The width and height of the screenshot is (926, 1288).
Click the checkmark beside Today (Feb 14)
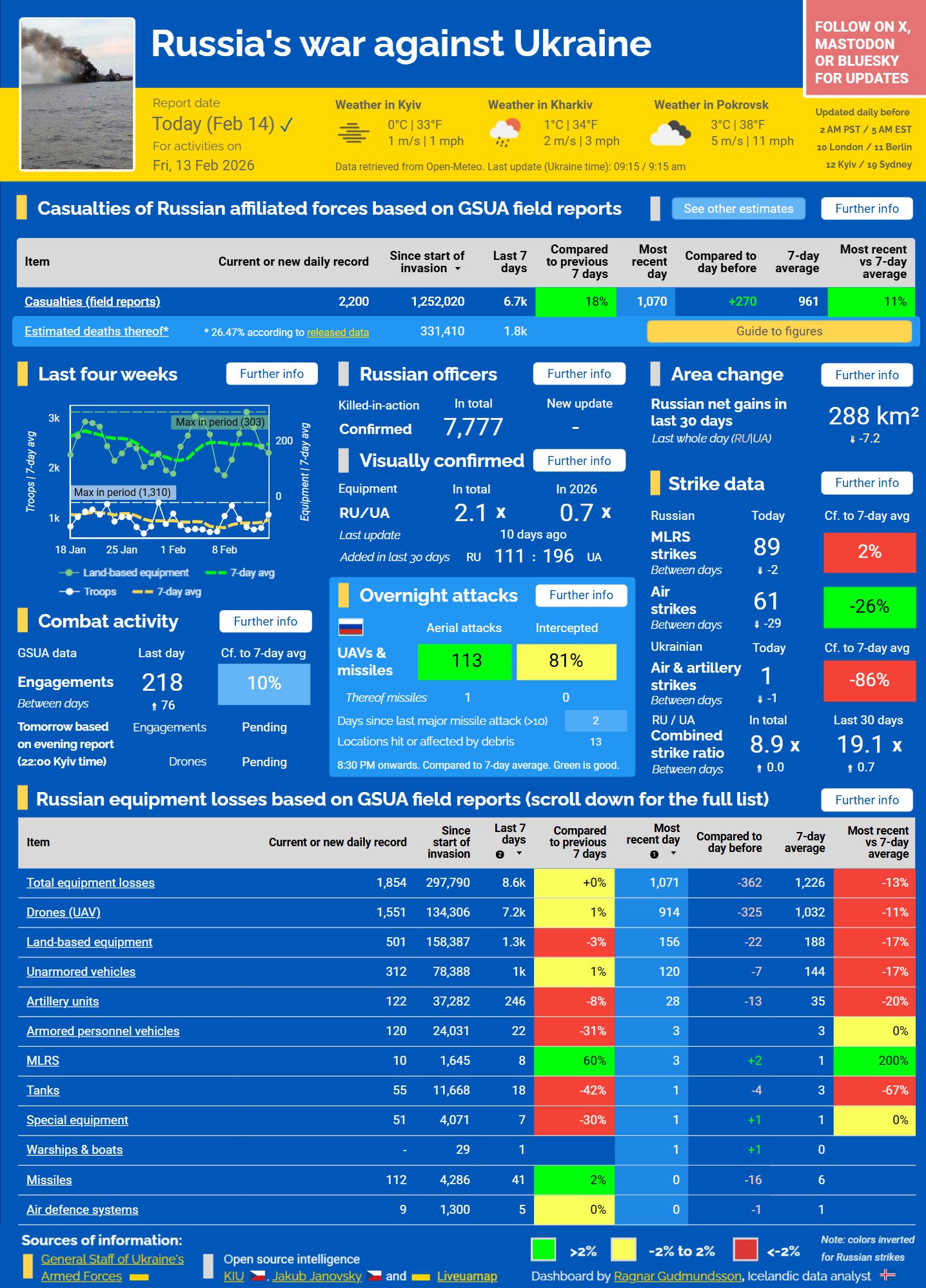287,124
